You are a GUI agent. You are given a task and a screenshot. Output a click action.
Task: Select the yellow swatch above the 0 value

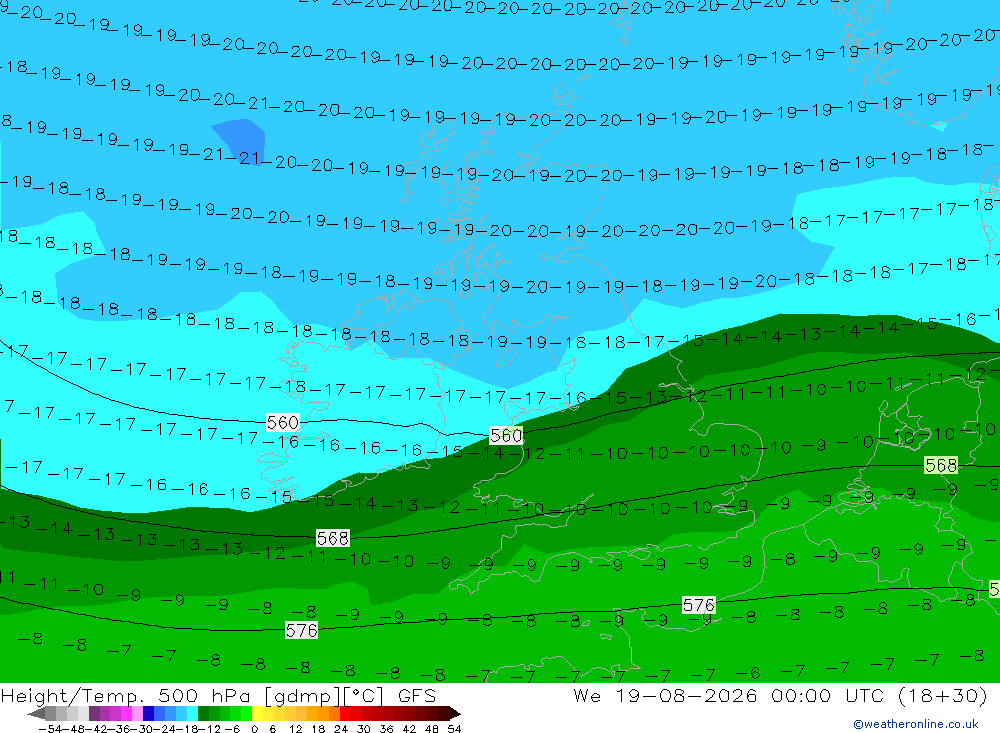258,713
